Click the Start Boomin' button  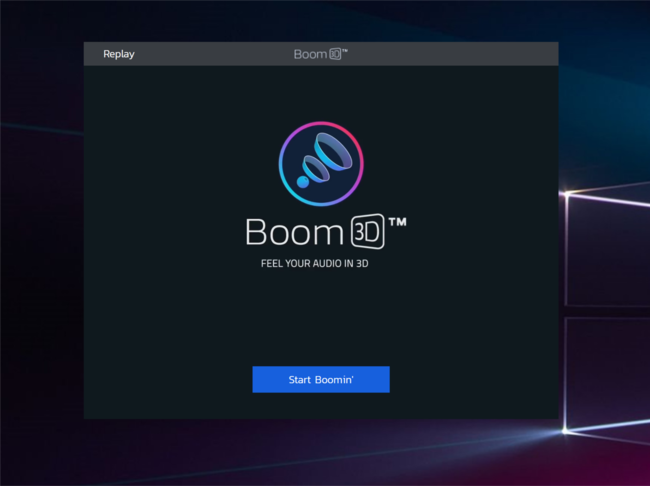click(321, 379)
